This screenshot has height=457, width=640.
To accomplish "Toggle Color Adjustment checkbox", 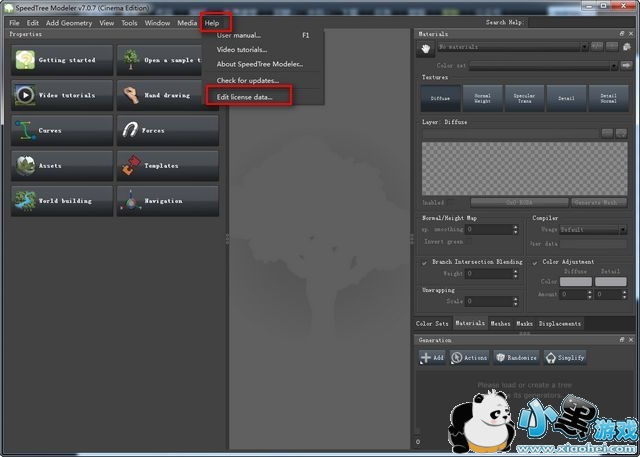I will tap(535, 263).
